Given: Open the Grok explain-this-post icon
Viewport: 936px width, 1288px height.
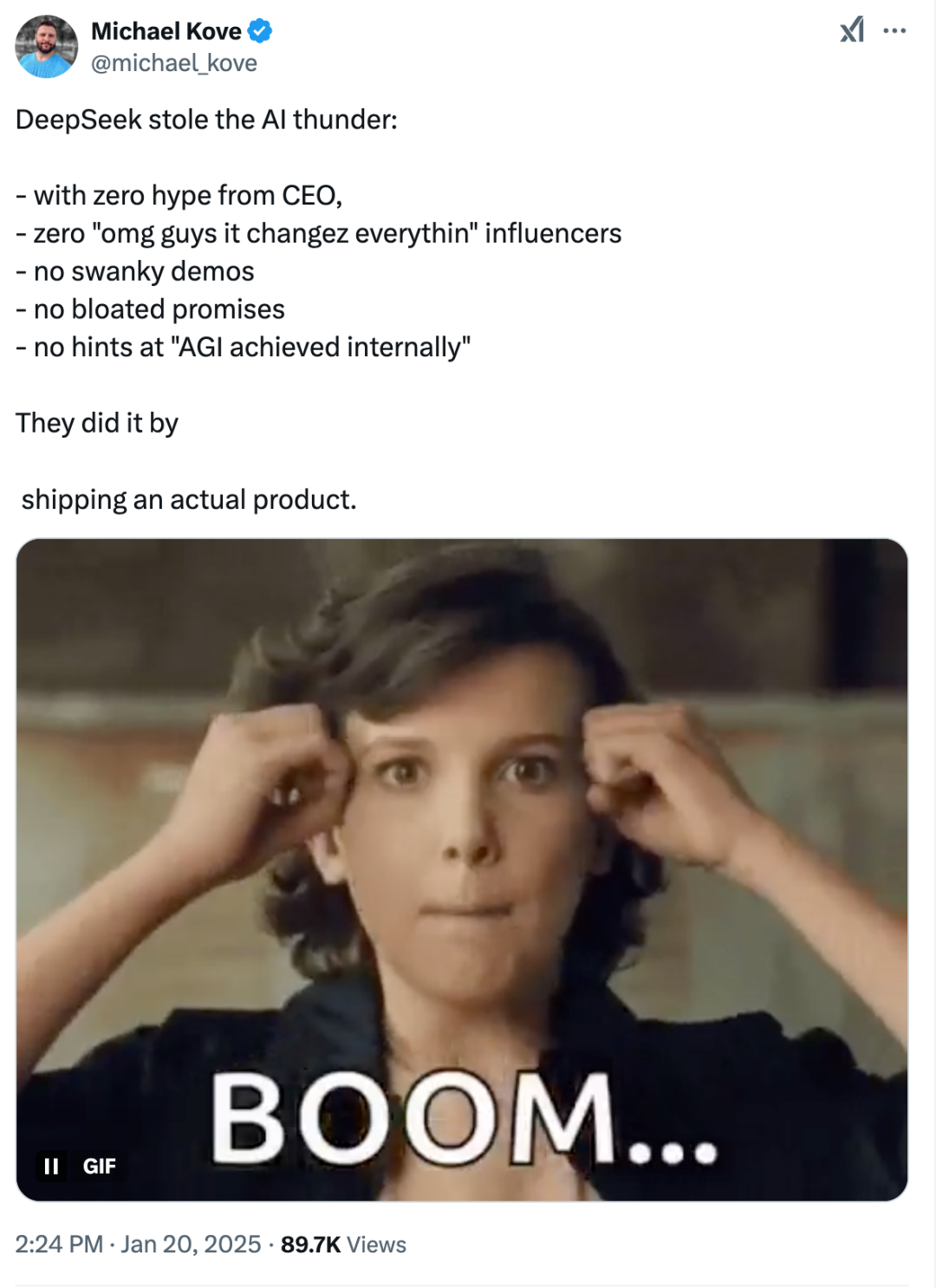Looking at the screenshot, I should pyautogui.click(x=852, y=30).
